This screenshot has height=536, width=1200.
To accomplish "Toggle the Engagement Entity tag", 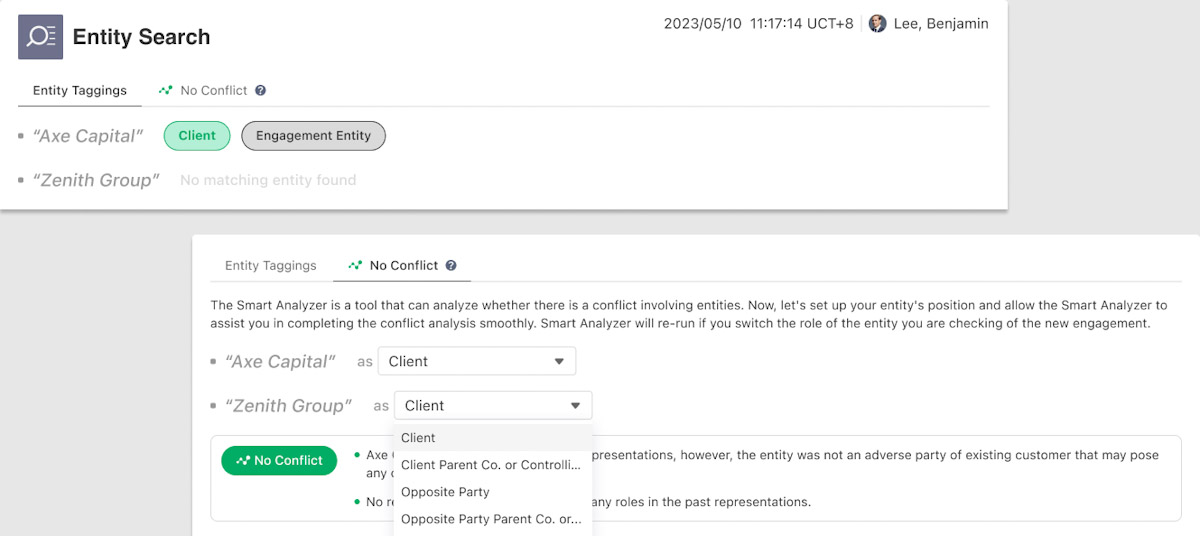I will 313,136.
